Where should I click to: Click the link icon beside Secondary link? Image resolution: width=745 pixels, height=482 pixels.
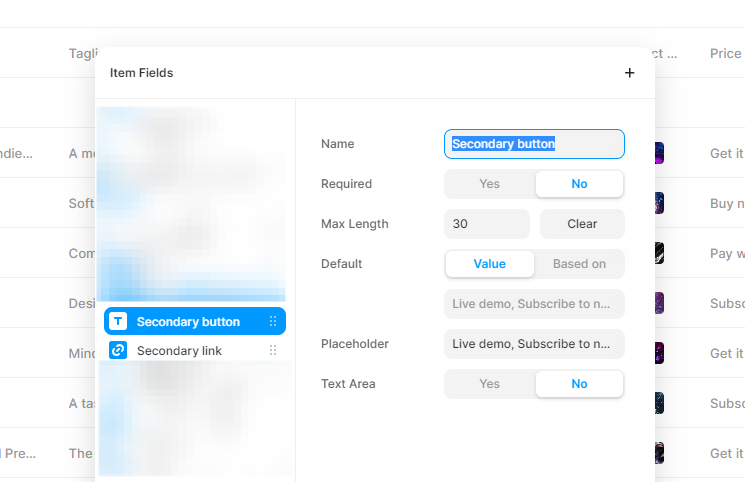click(x=118, y=350)
